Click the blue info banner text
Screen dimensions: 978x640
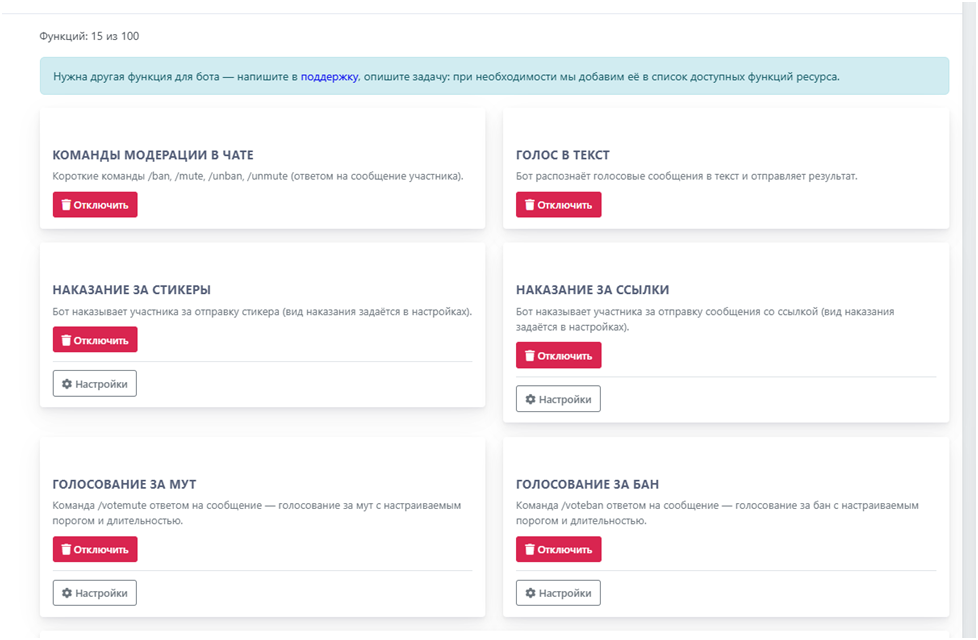click(446, 77)
